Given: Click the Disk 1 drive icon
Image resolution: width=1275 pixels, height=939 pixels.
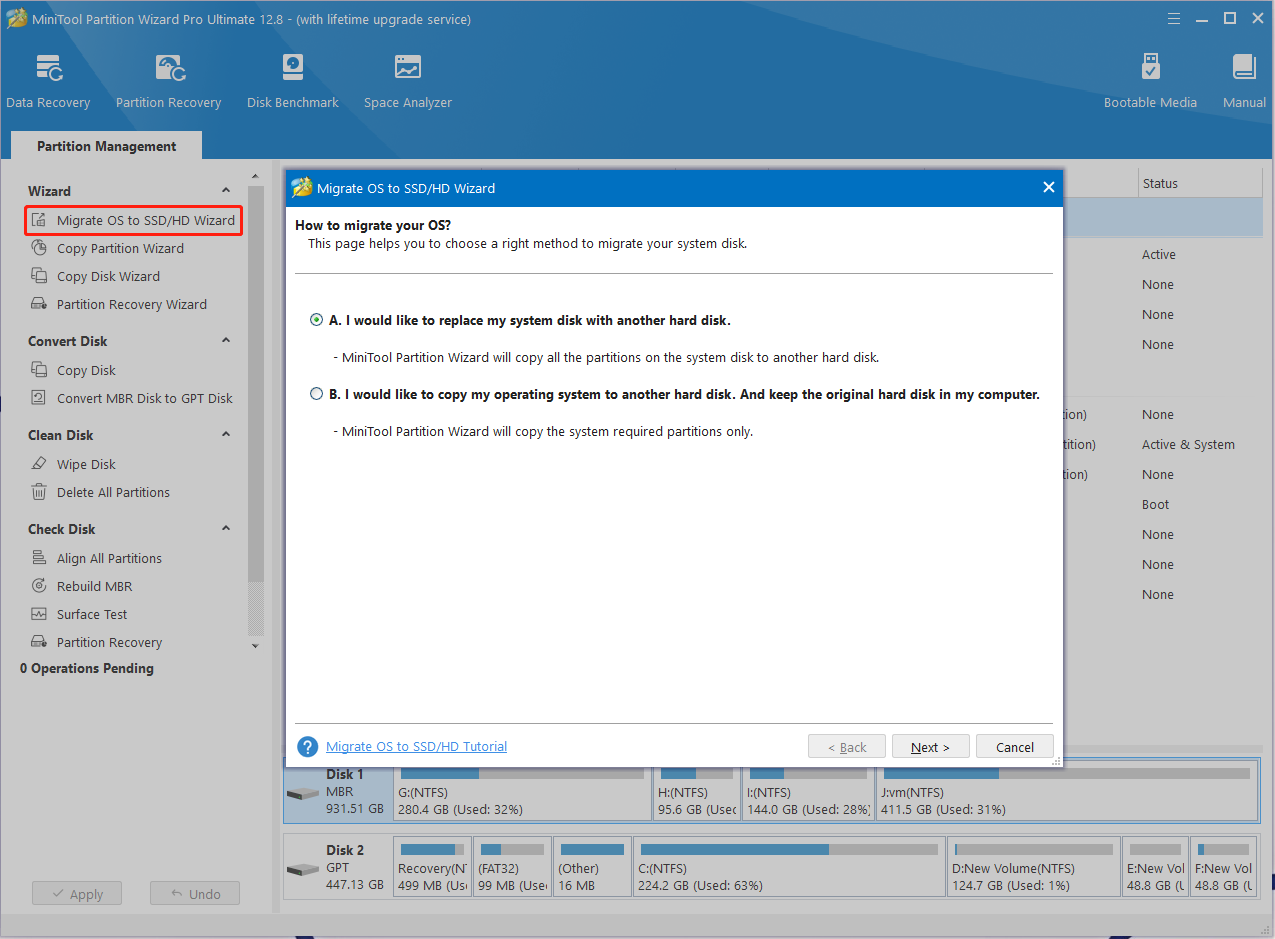Looking at the screenshot, I should pyautogui.click(x=302, y=794).
